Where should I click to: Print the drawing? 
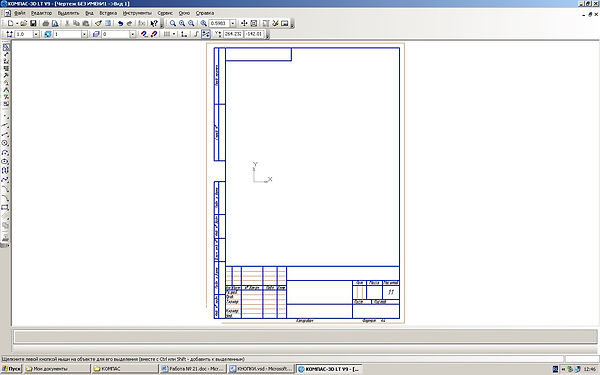point(46,23)
